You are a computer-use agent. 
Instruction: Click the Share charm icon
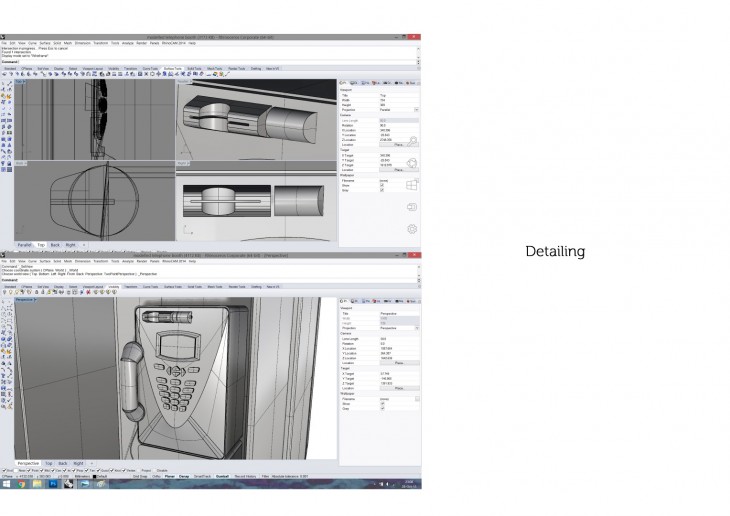(x=411, y=161)
